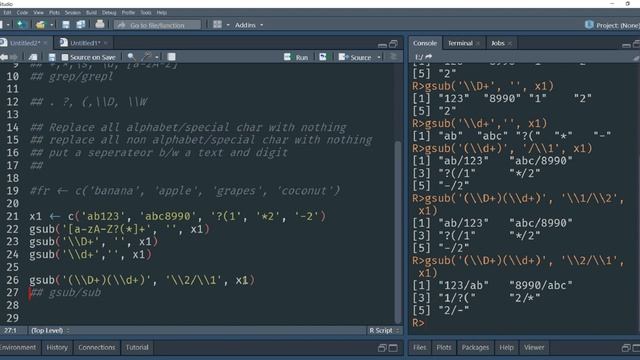
Task: Open the Tutorial tab
Action: point(137,347)
